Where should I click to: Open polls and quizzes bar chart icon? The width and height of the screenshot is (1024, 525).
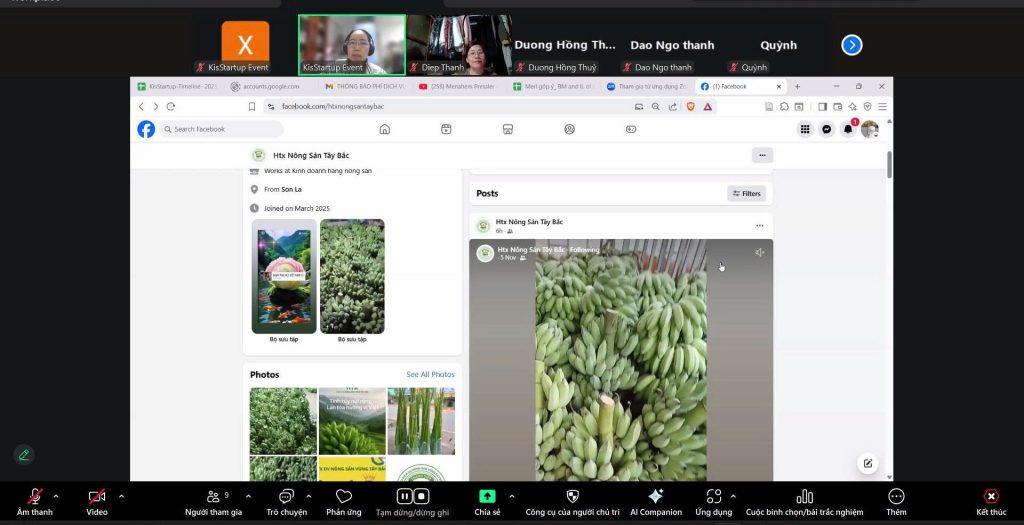click(804, 496)
